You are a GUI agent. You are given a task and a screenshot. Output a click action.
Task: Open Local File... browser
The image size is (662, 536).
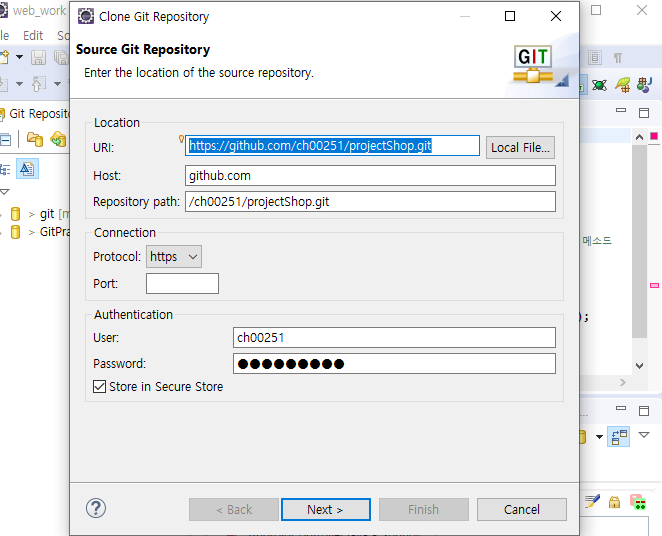[520, 147]
